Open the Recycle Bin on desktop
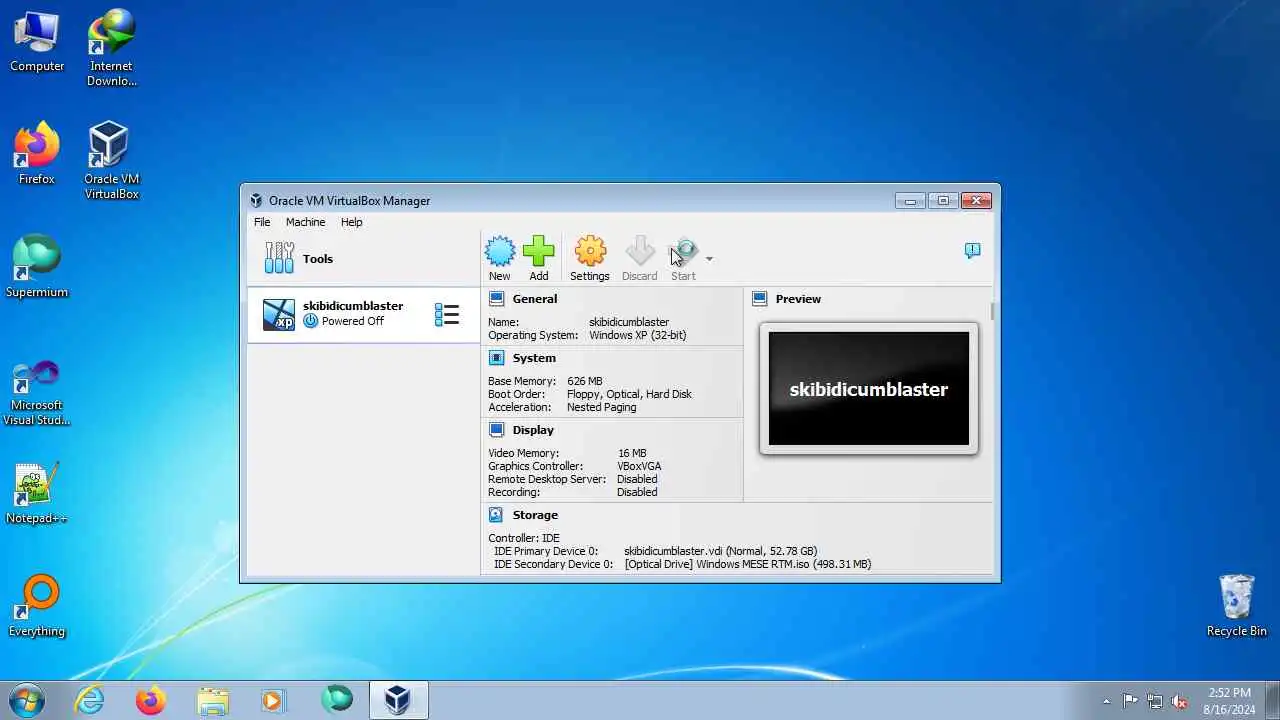This screenshot has height=720, width=1280. (x=1236, y=606)
